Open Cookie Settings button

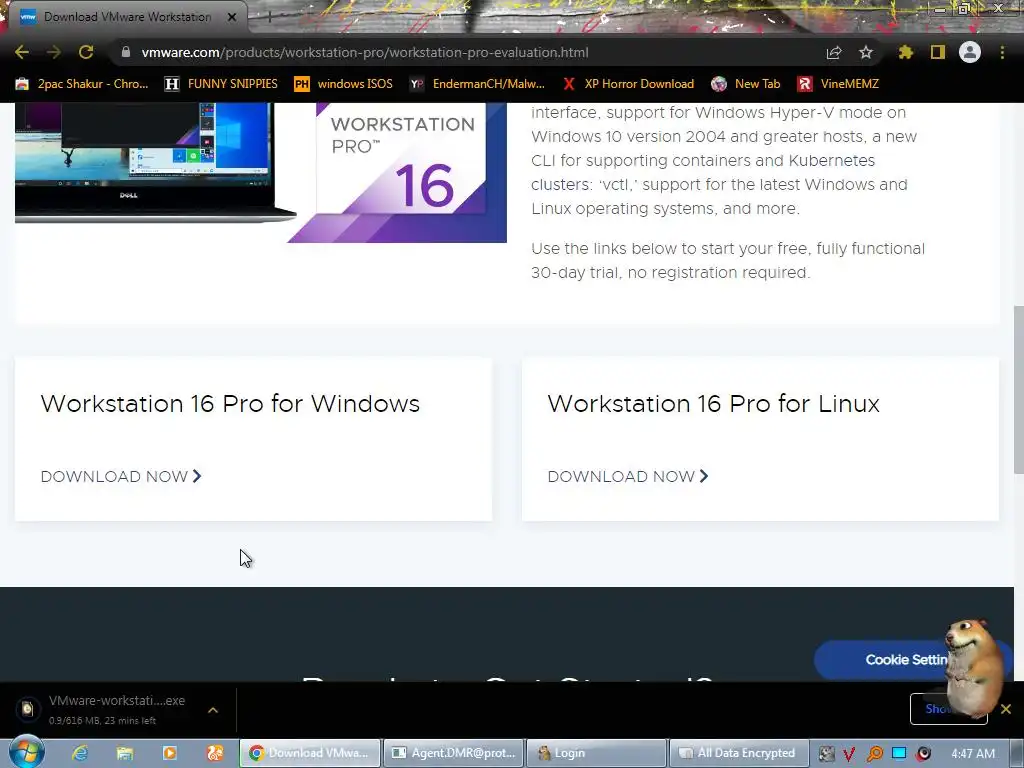pyautogui.click(x=904, y=660)
